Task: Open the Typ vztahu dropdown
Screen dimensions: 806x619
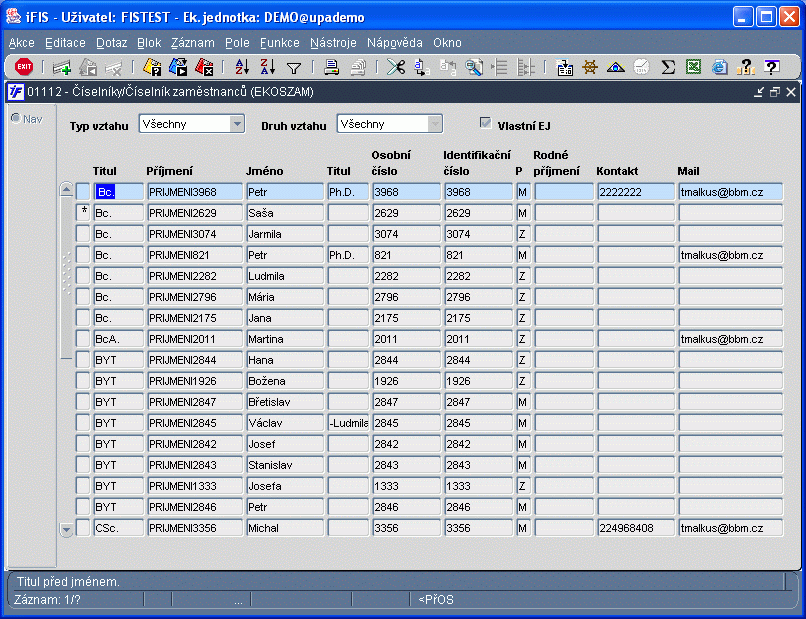Action: (236, 124)
